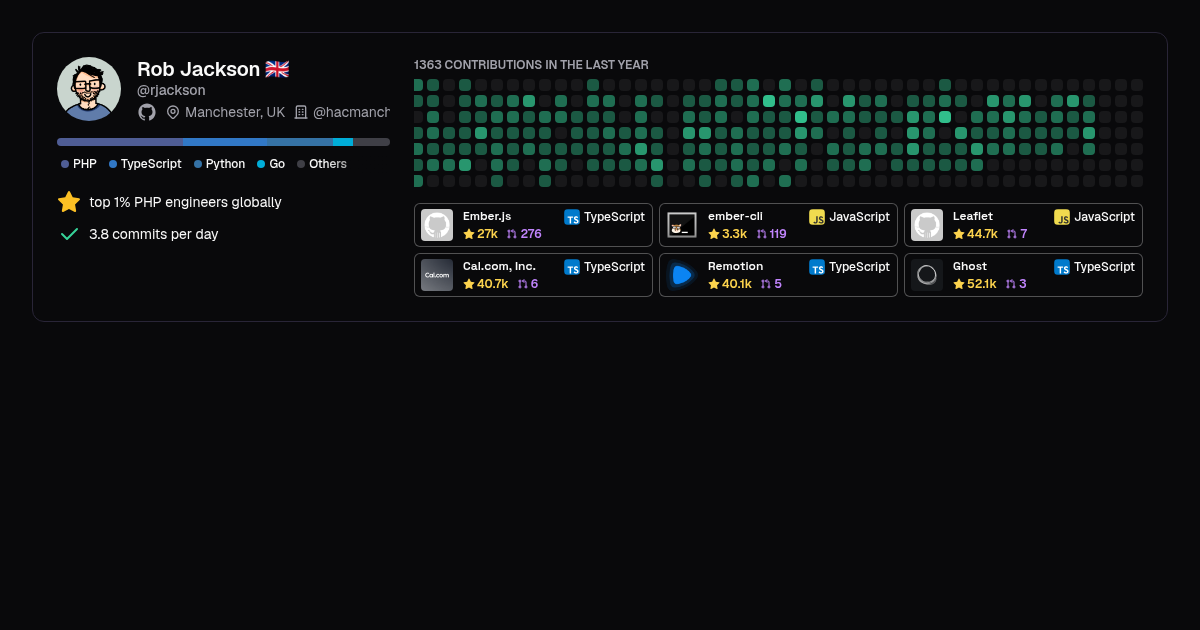Click the Ghost circle logo

click(927, 275)
